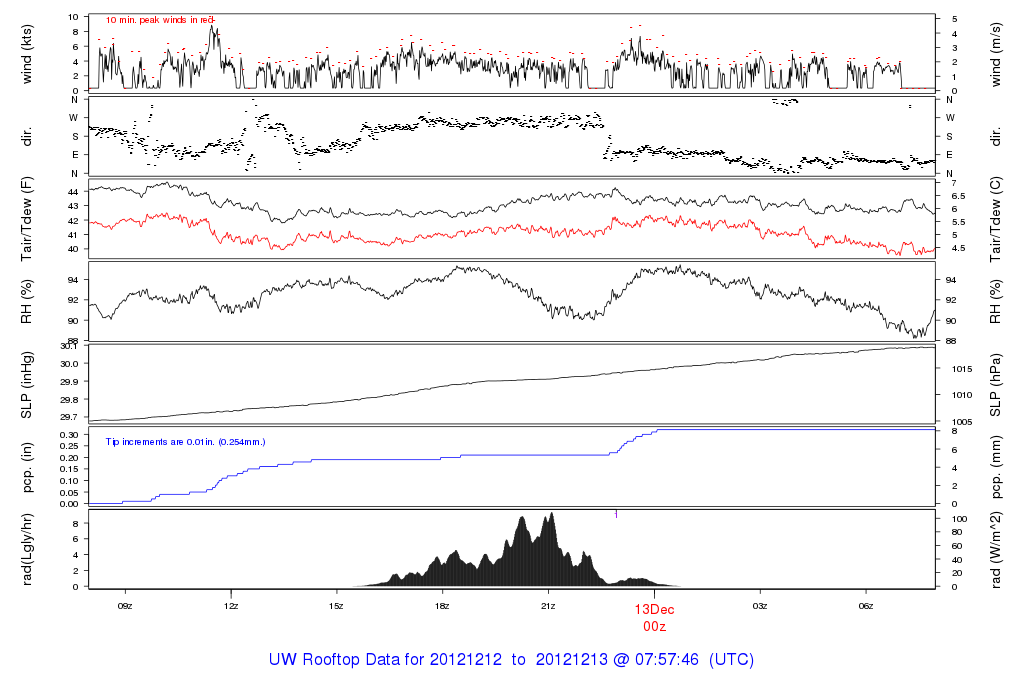Click the left 'dir.' axis label
Viewport: 1024px width, 700px height.
(x=27, y=137)
